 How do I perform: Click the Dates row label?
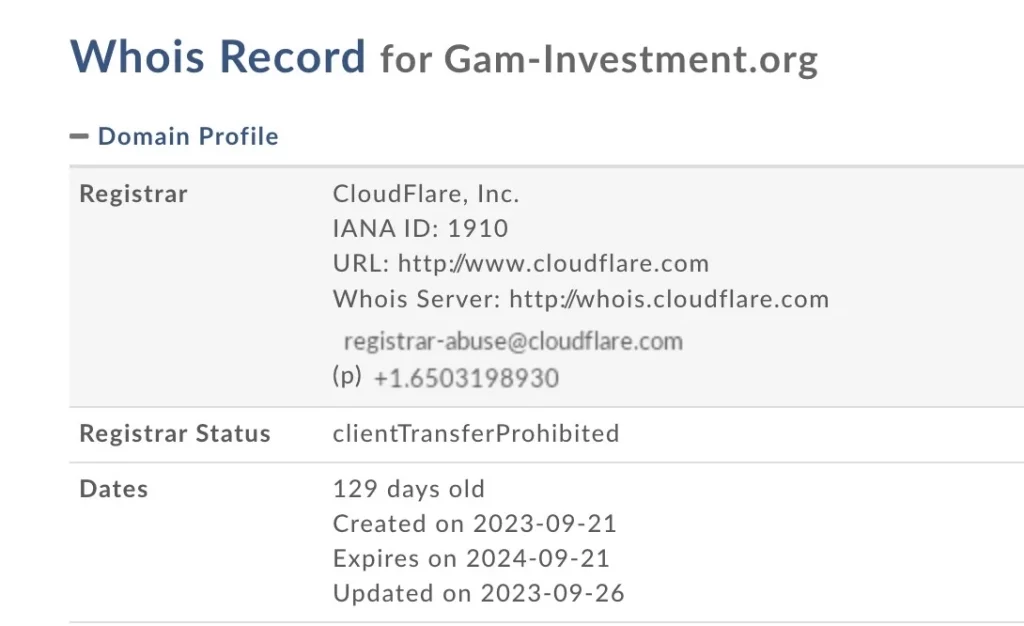coord(114,489)
